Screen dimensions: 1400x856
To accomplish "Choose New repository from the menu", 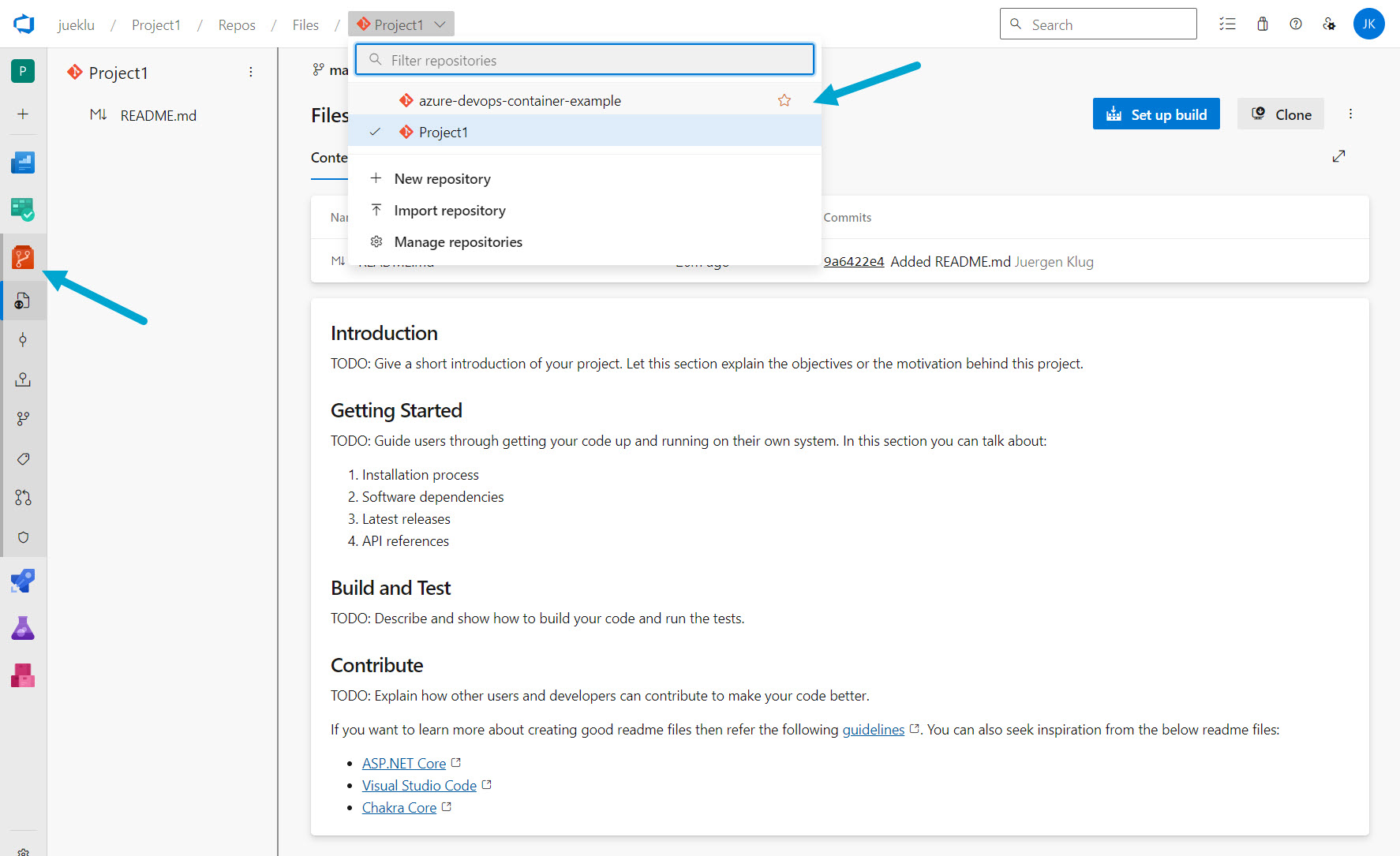I will [x=442, y=179].
